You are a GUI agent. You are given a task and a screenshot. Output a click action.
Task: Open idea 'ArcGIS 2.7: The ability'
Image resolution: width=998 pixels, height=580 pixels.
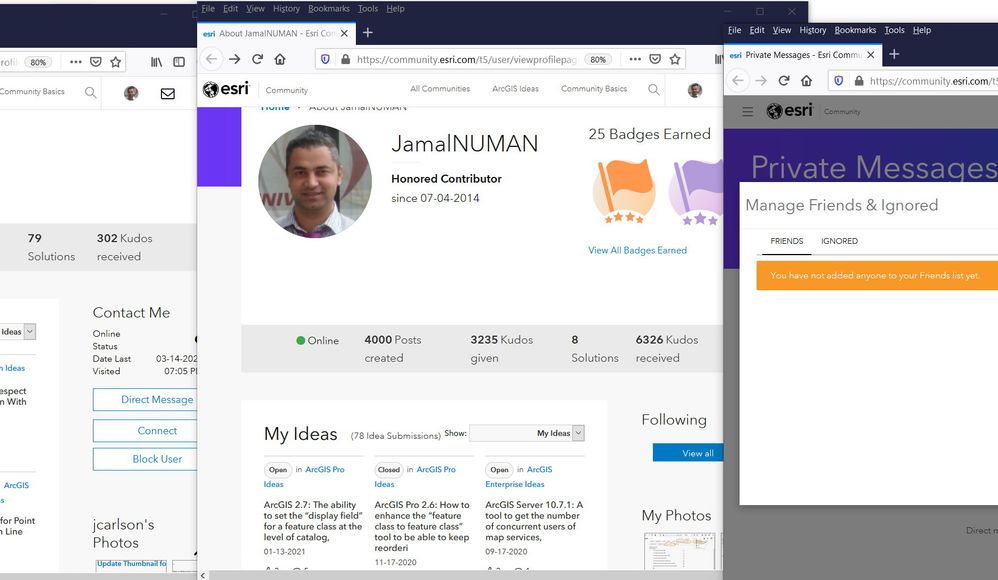click(313, 521)
